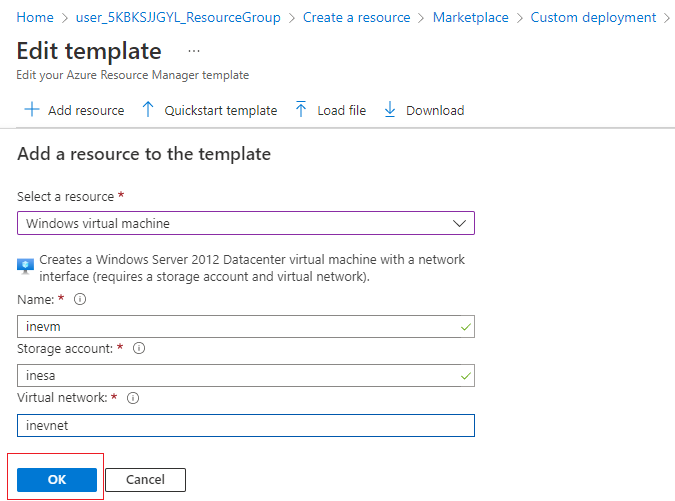Viewport: 675px width, 501px height.
Task: Click the Quickstart template up-arrow icon
Action: 148,110
